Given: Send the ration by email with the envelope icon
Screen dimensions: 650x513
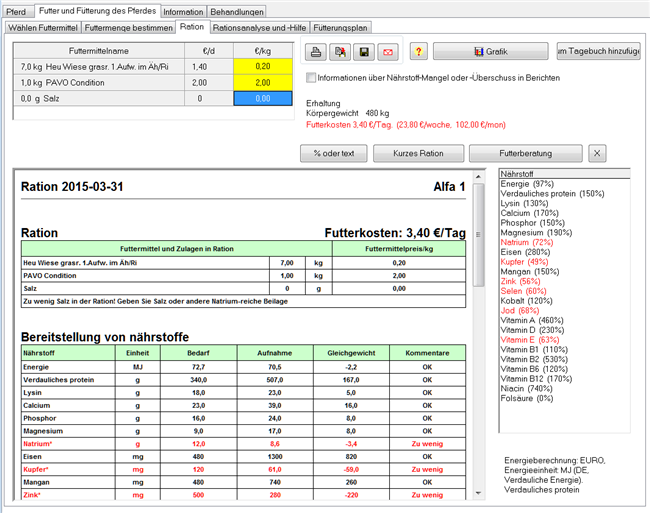Looking at the screenshot, I should pyautogui.click(x=388, y=52).
